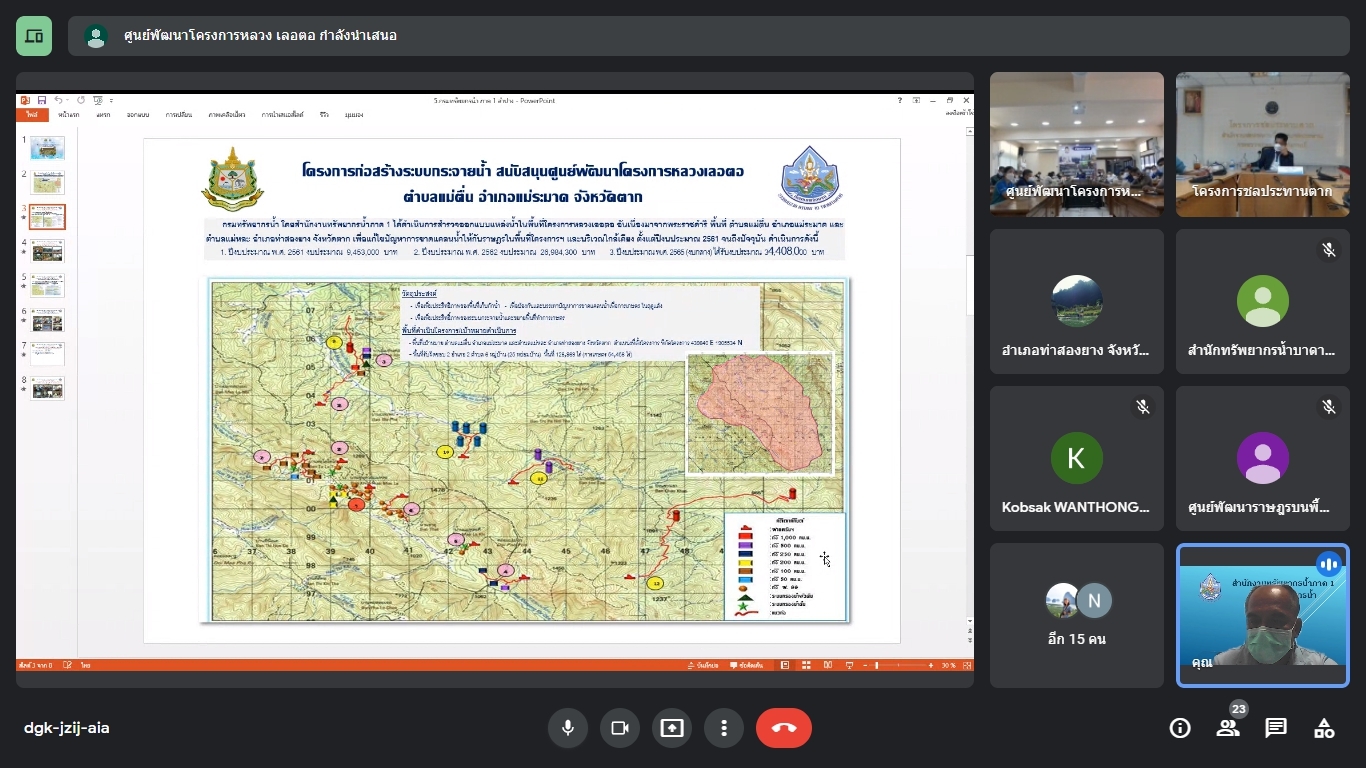
Task: Select slide 7 thumbnail
Action: coord(47,353)
